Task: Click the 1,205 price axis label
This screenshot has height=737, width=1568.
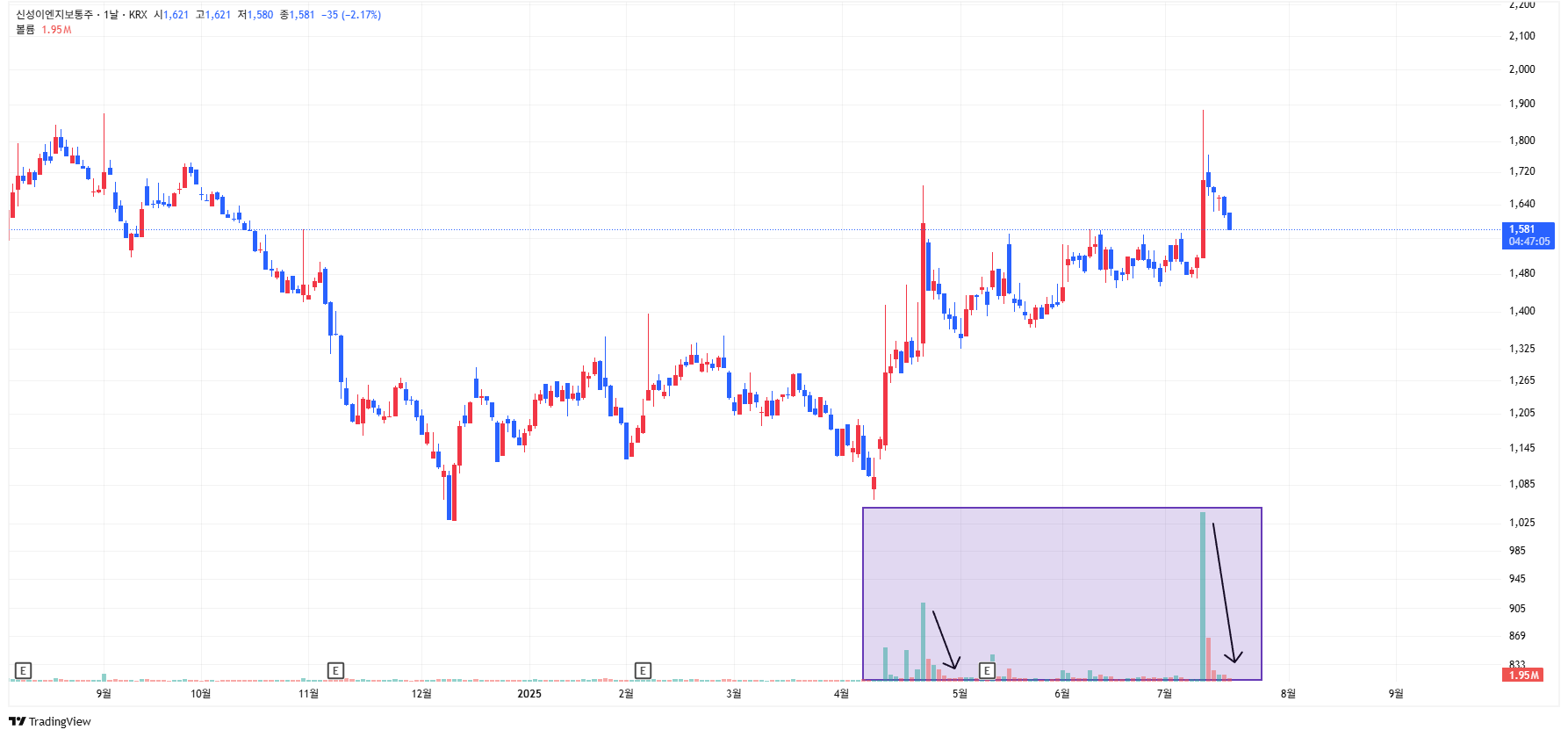Action: click(1522, 413)
